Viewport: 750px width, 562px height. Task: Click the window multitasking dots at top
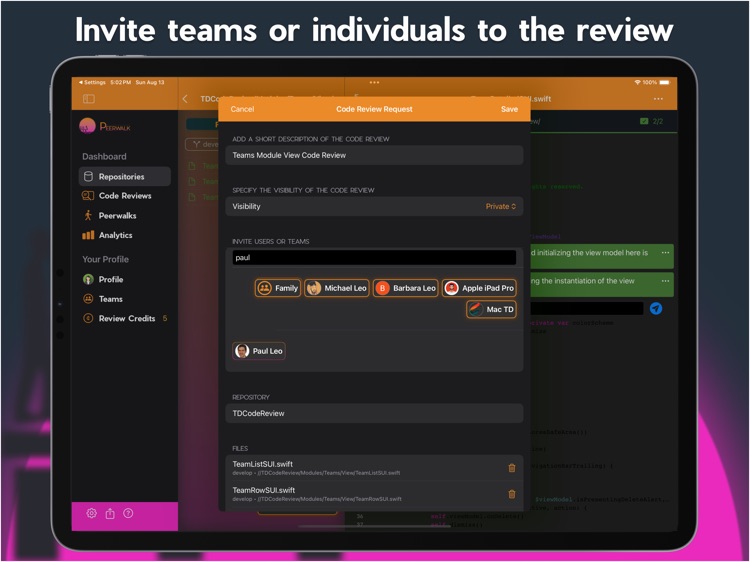click(x=374, y=83)
